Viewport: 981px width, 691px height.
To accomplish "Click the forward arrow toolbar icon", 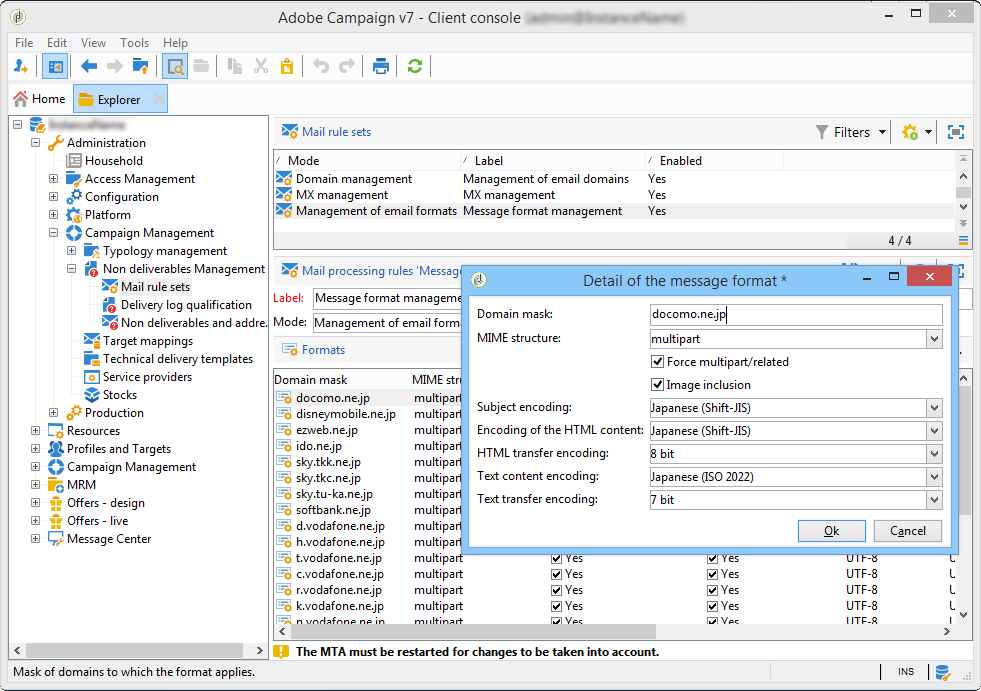I will (x=114, y=66).
